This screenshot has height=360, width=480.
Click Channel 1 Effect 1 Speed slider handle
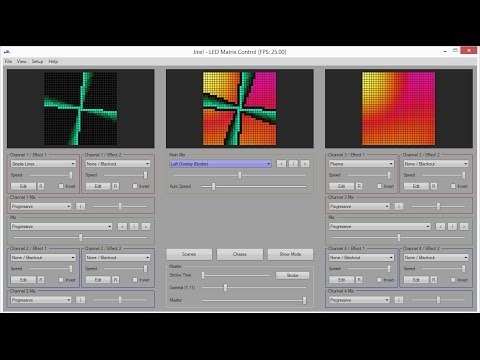tap(70, 175)
